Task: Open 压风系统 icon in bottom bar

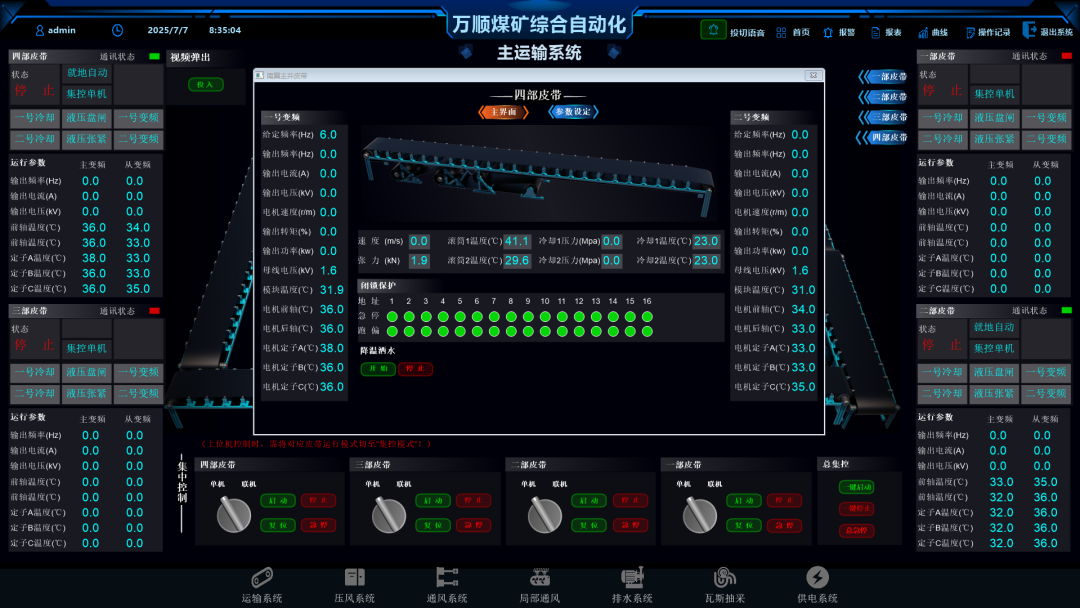Action: [x=355, y=577]
